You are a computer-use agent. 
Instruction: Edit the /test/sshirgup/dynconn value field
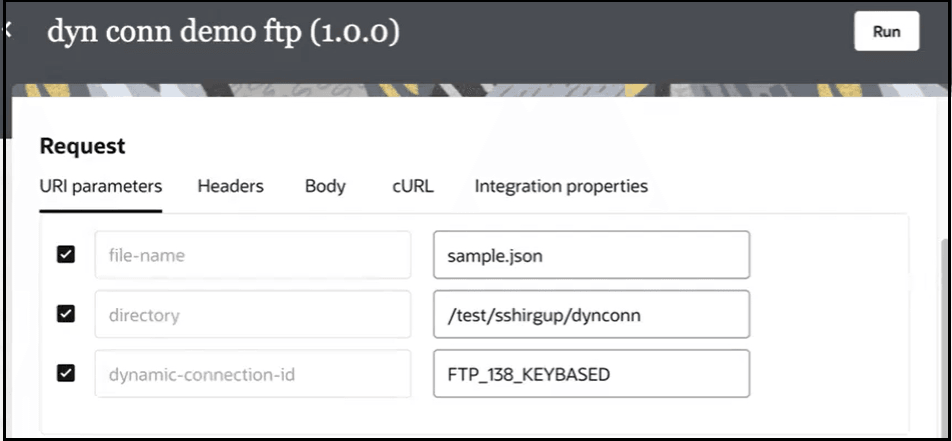tap(591, 314)
